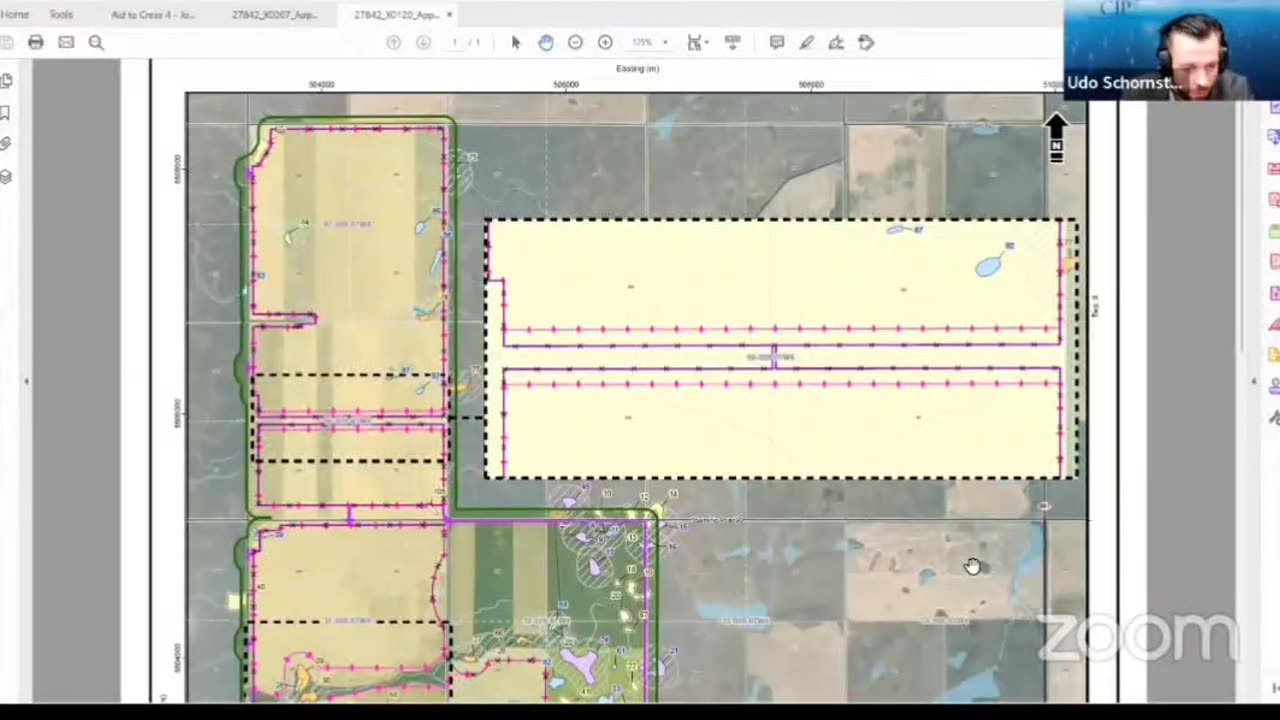Image resolution: width=1280 pixels, height=720 pixels.
Task: Open the 'Aid to Cross 4' document tab
Action: point(153,15)
